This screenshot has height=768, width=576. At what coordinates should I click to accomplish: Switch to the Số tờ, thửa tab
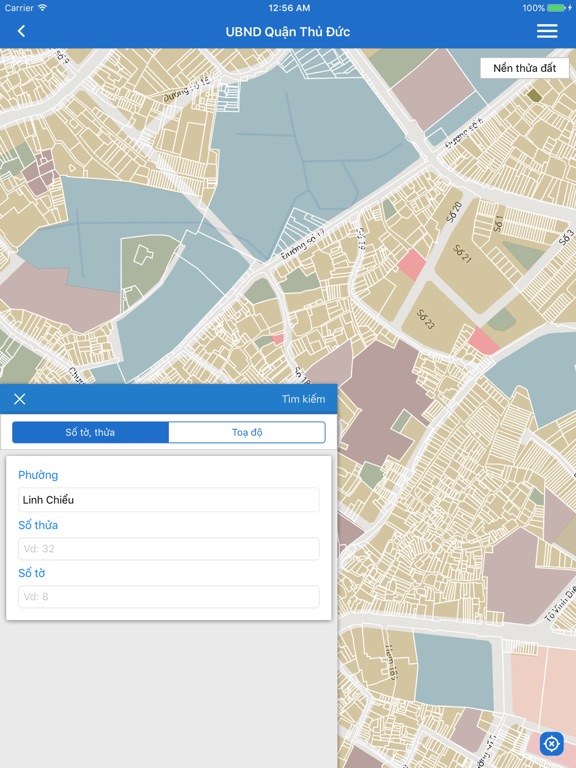90,432
